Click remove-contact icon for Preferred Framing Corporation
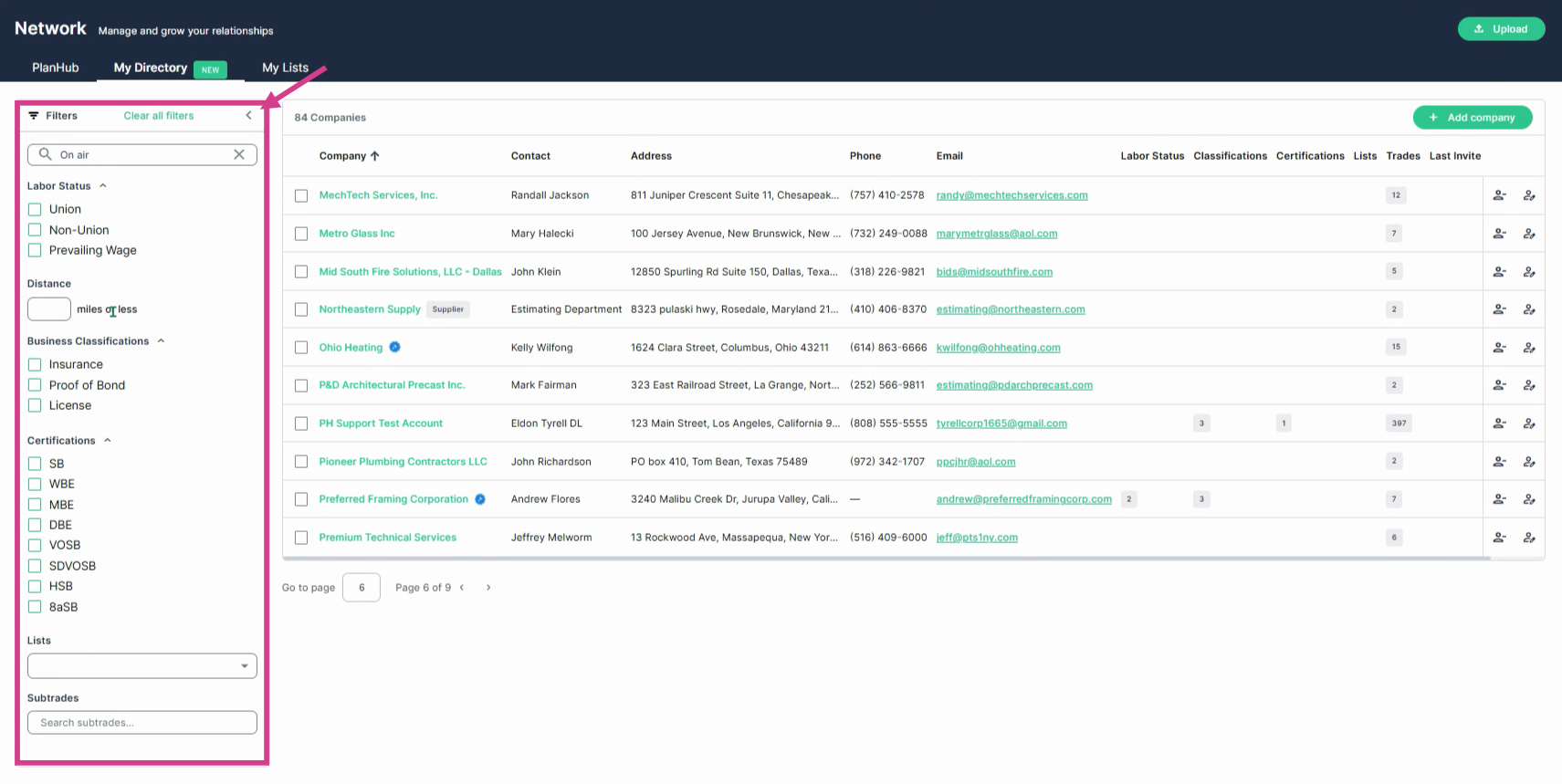 click(1499, 499)
